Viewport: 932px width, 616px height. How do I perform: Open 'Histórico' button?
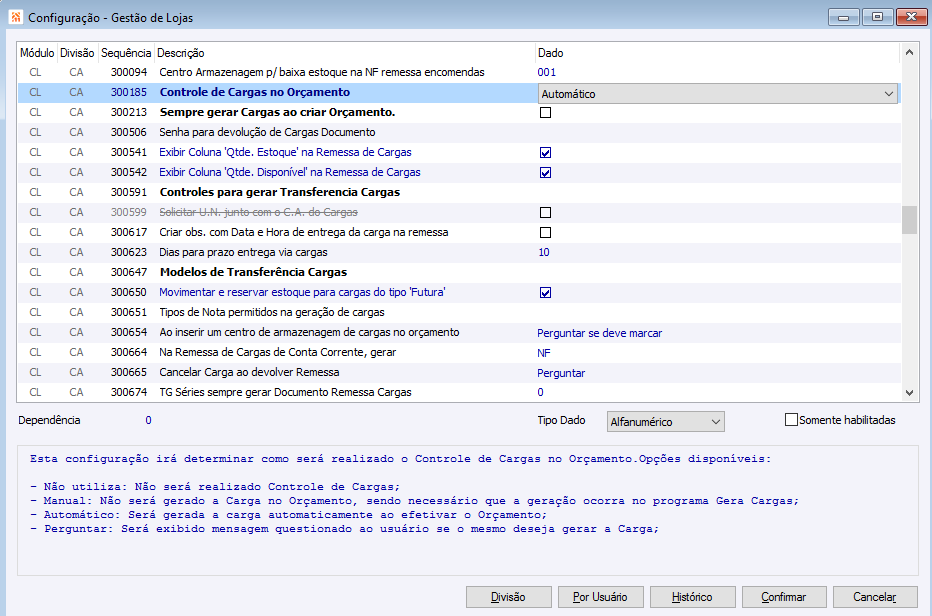(692, 597)
